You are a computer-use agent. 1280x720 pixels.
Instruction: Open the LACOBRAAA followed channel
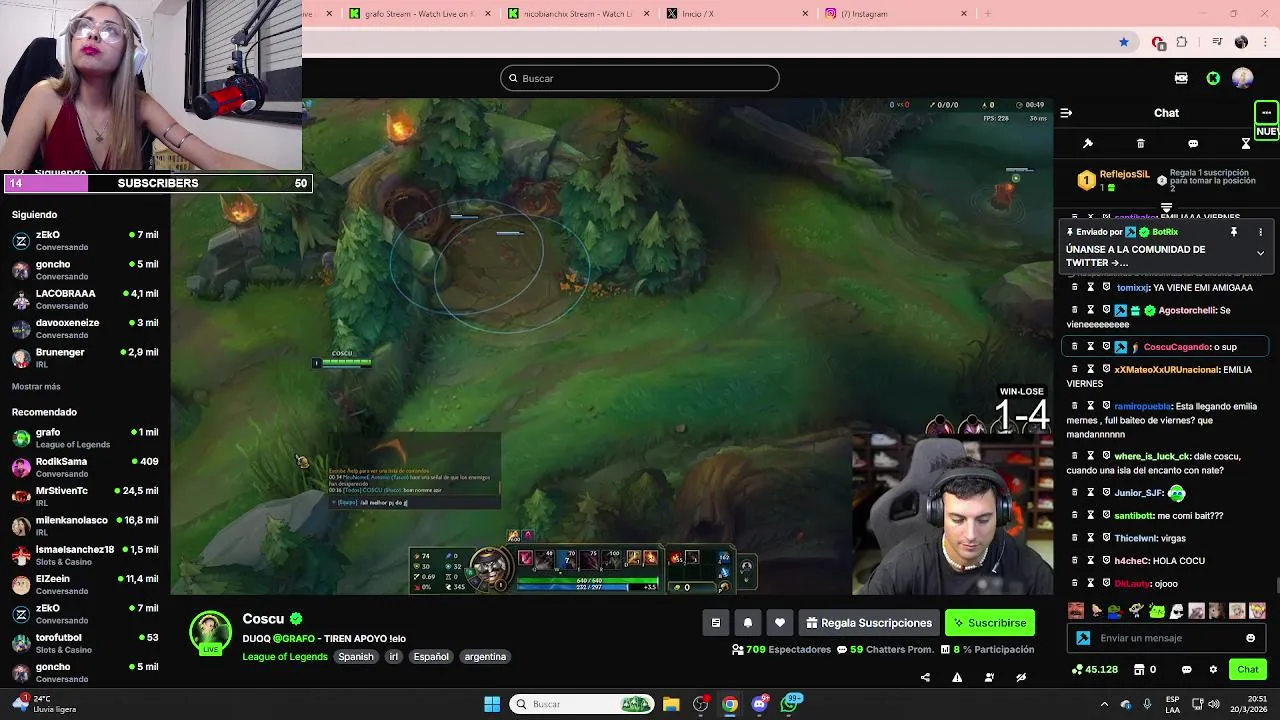click(85, 299)
